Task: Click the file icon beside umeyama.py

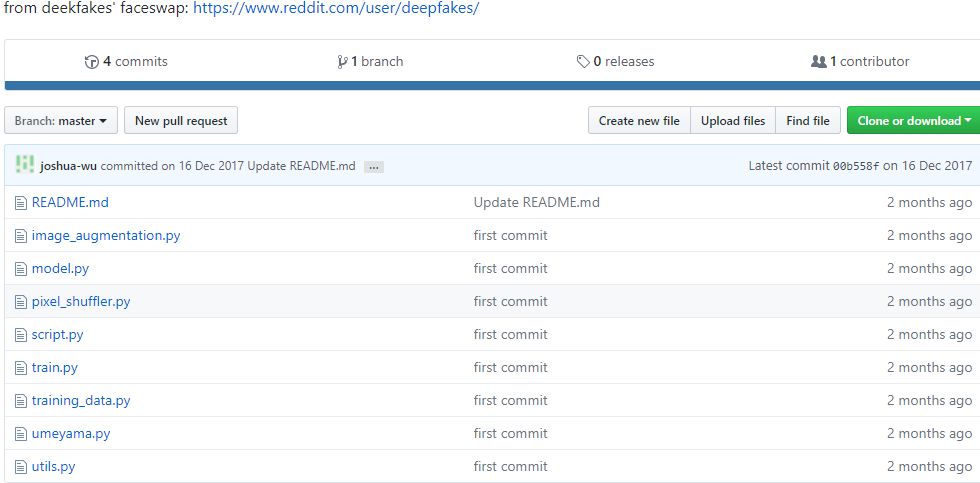Action: [x=21, y=434]
